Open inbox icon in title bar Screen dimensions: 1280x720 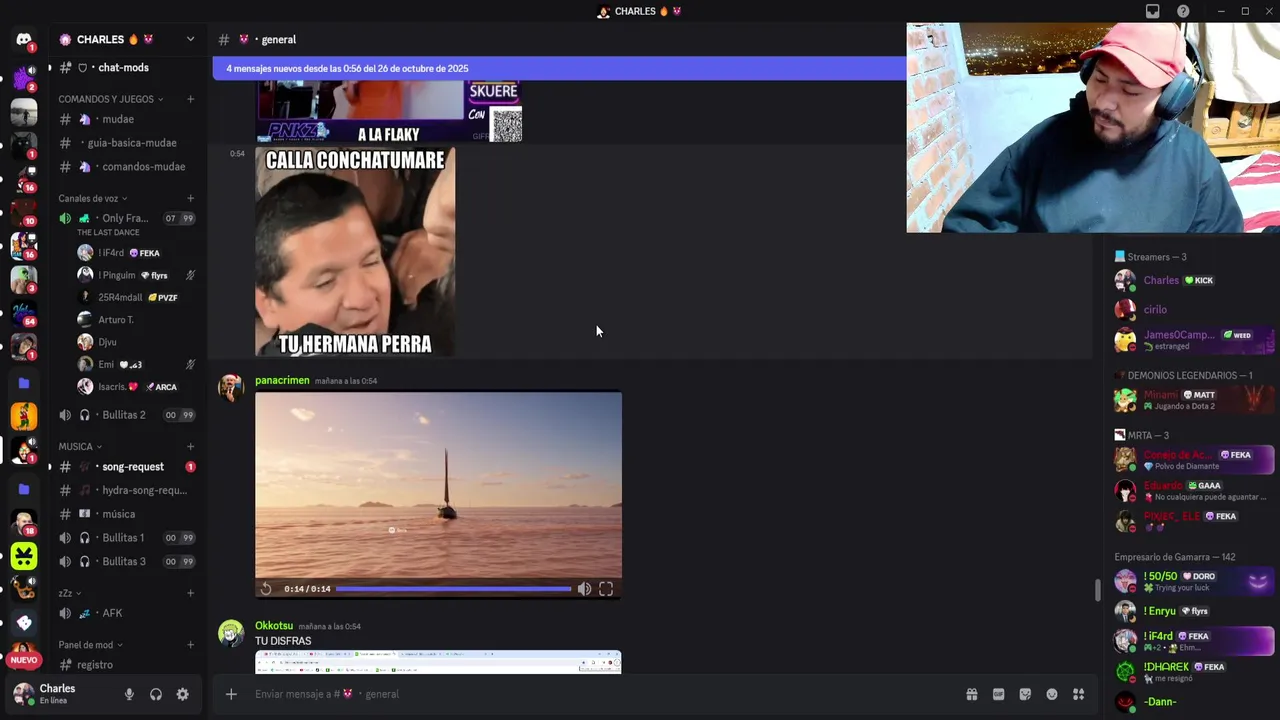tap(1153, 11)
